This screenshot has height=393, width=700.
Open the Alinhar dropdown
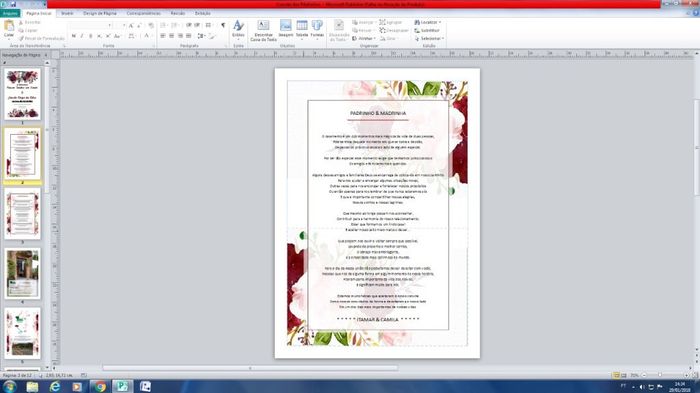tap(364, 38)
